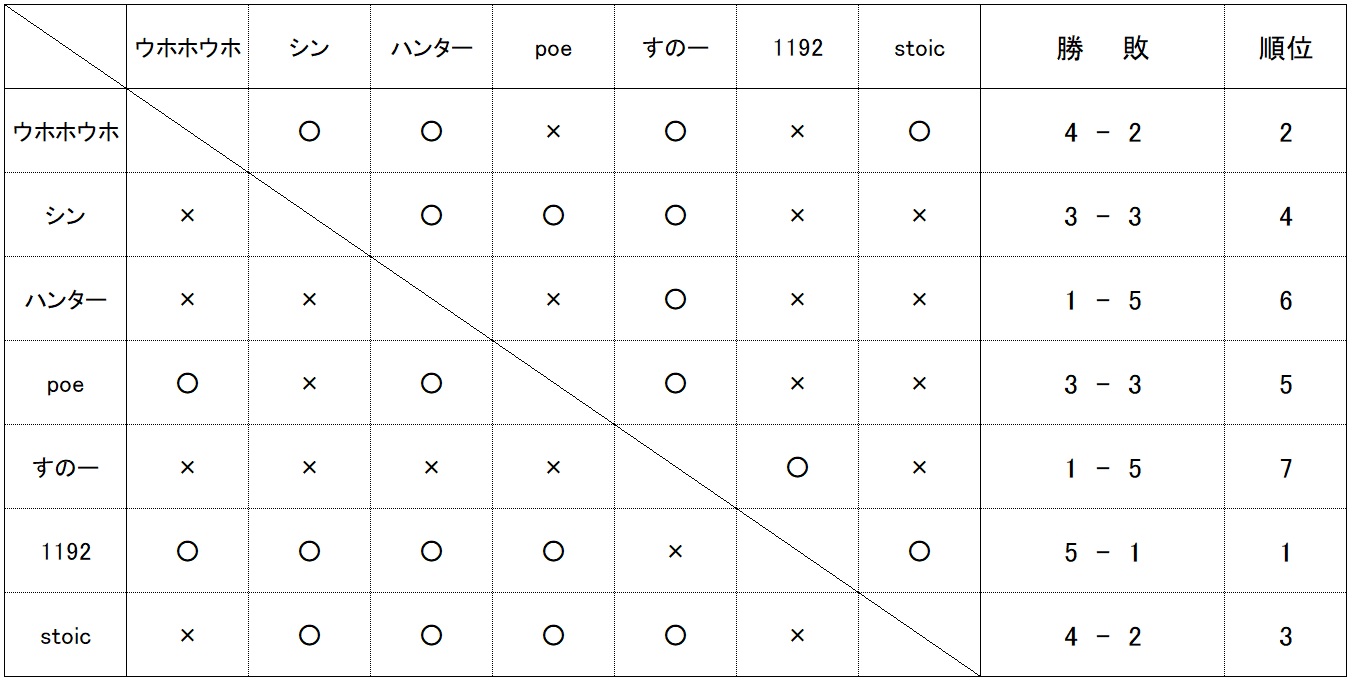The height and width of the screenshot is (681, 1352).
Task: Click the poe column header
Action: 553,49
